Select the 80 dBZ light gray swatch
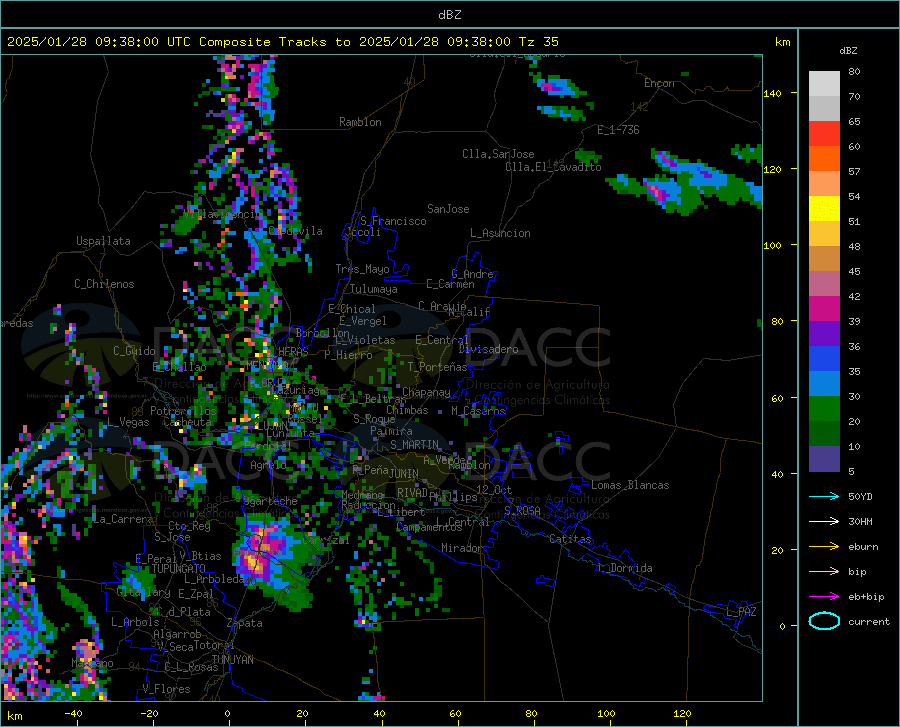The height and width of the screenshot is (727, 900). coord(824,84)
